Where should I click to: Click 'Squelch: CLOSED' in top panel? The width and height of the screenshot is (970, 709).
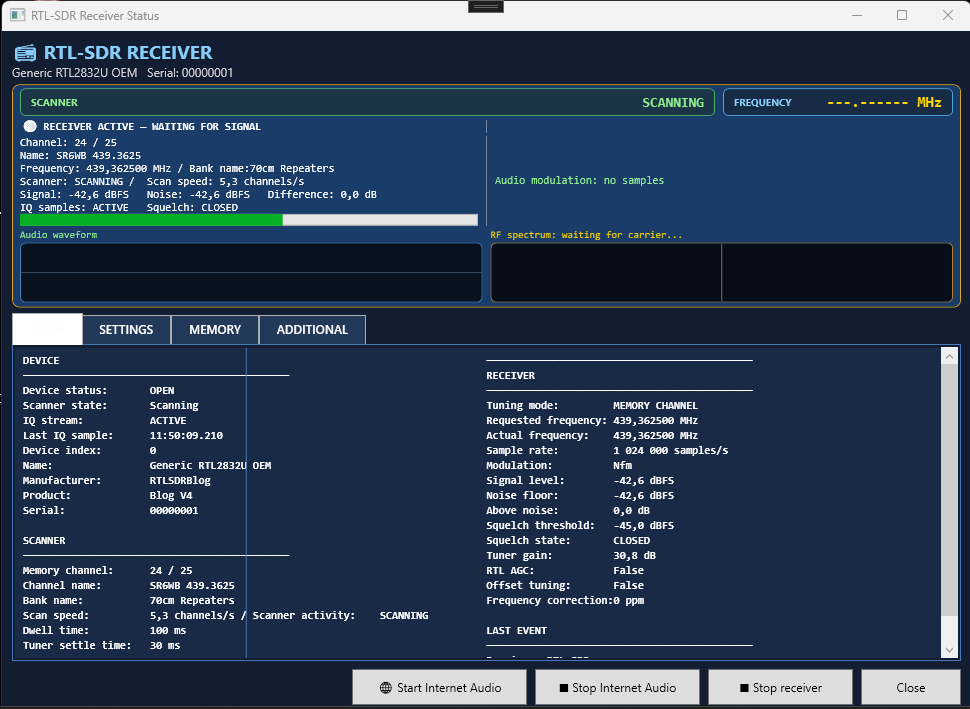click(192, 208)
